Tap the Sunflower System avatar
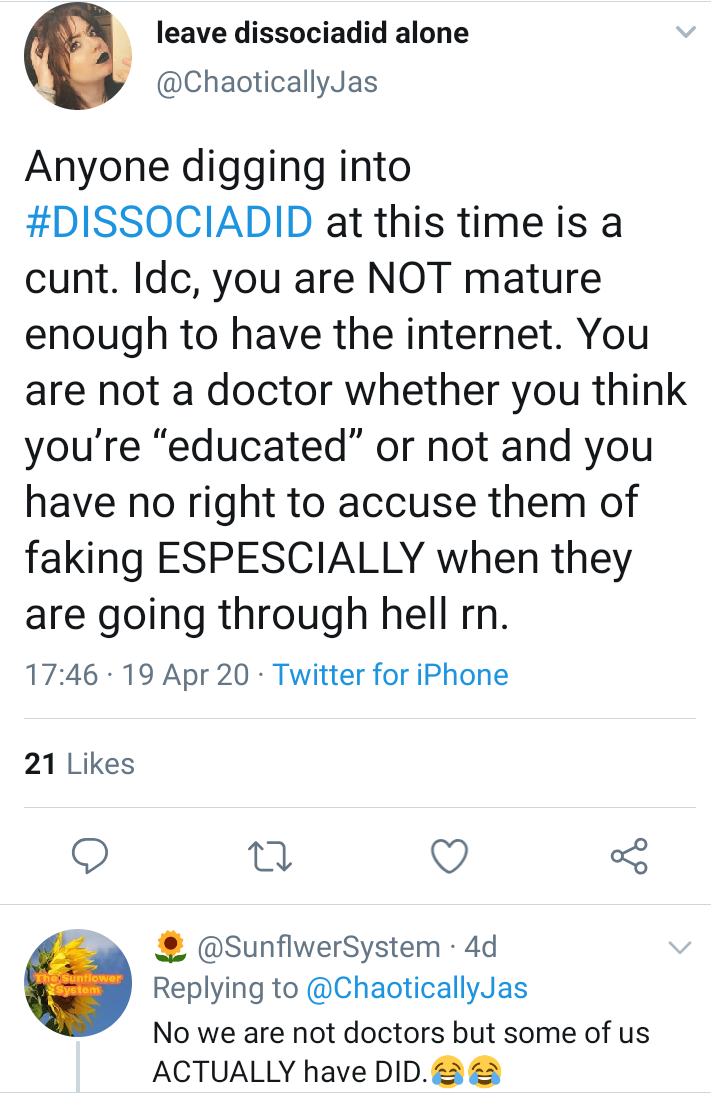Viewport: 711px width, 1110px height. (x=78, y=982)
